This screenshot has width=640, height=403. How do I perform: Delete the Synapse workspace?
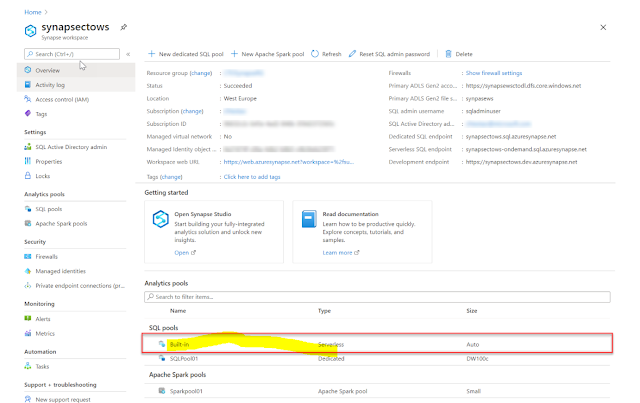pos(460,53)
